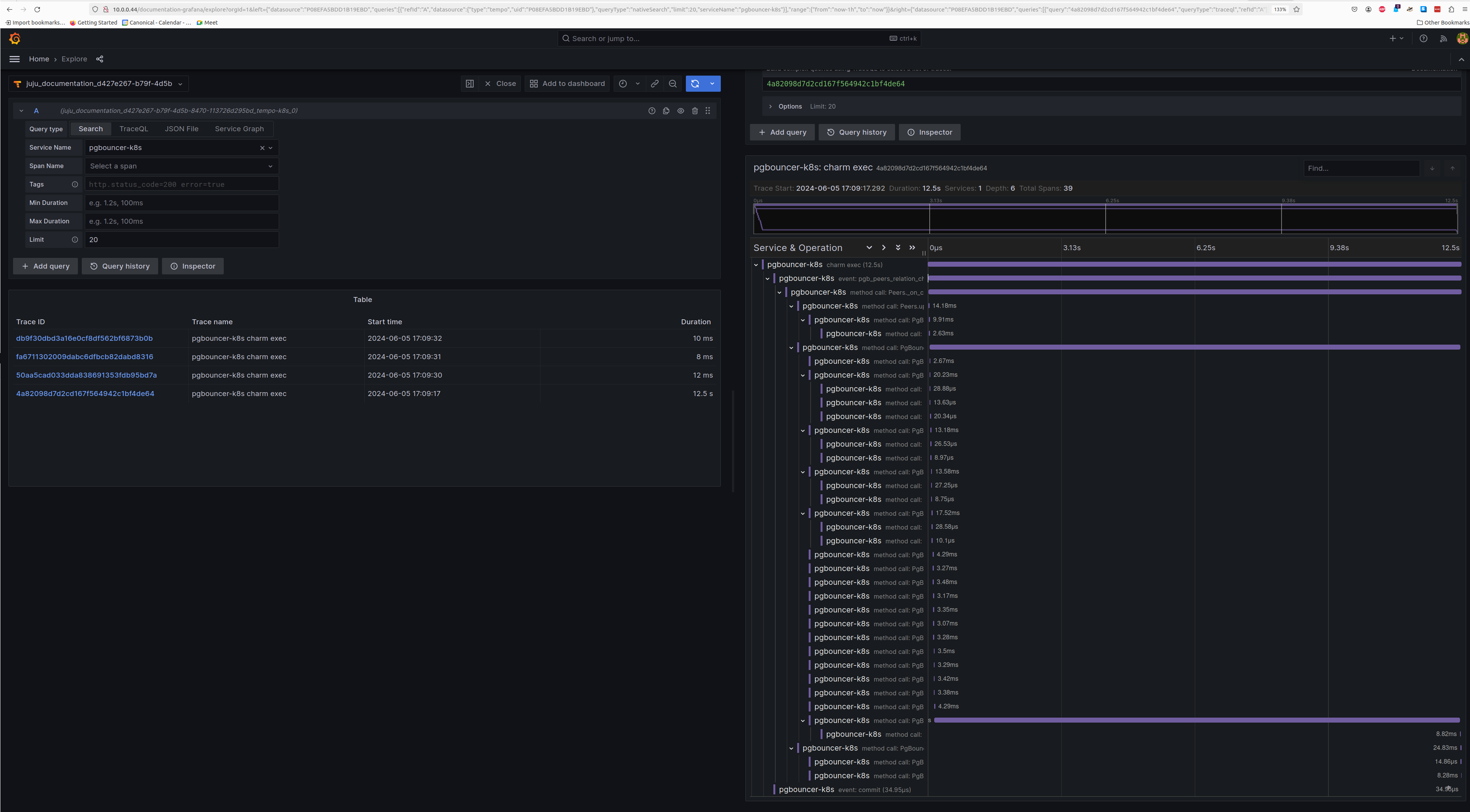Click the Grafana logo
The width and height of the screenshot is (1470, 812).
coord(15,39)
